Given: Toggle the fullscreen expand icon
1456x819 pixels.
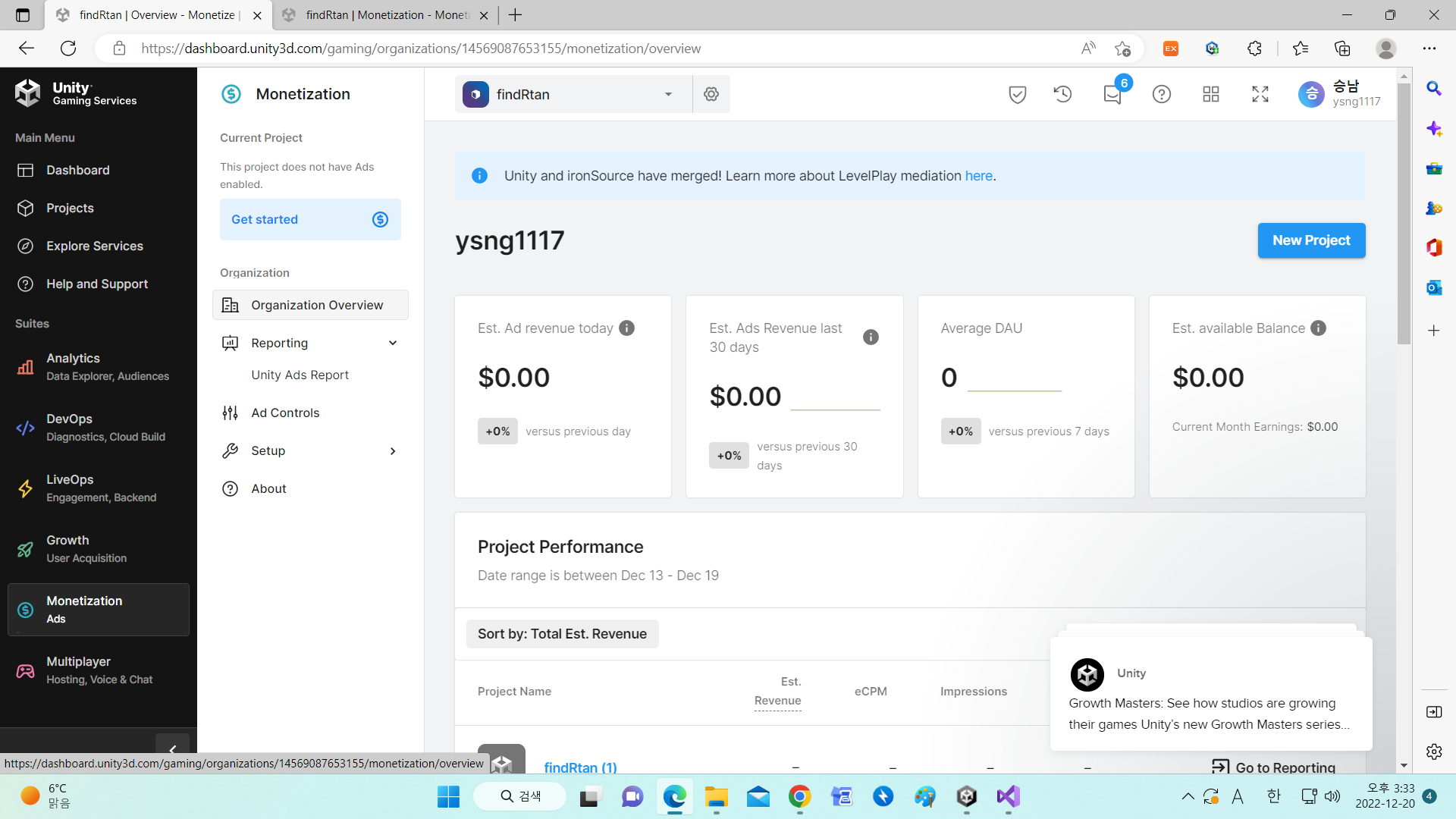Looking at the screenshot, I should point(1260,94).
